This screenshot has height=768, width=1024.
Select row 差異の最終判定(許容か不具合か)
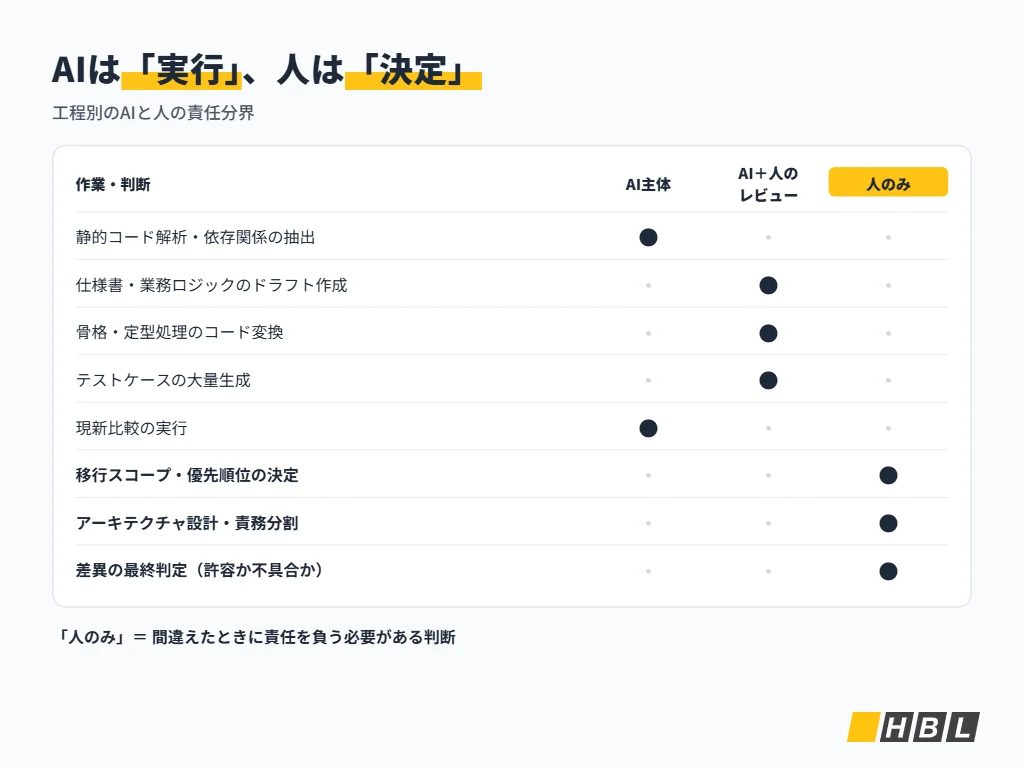(512, 571)
